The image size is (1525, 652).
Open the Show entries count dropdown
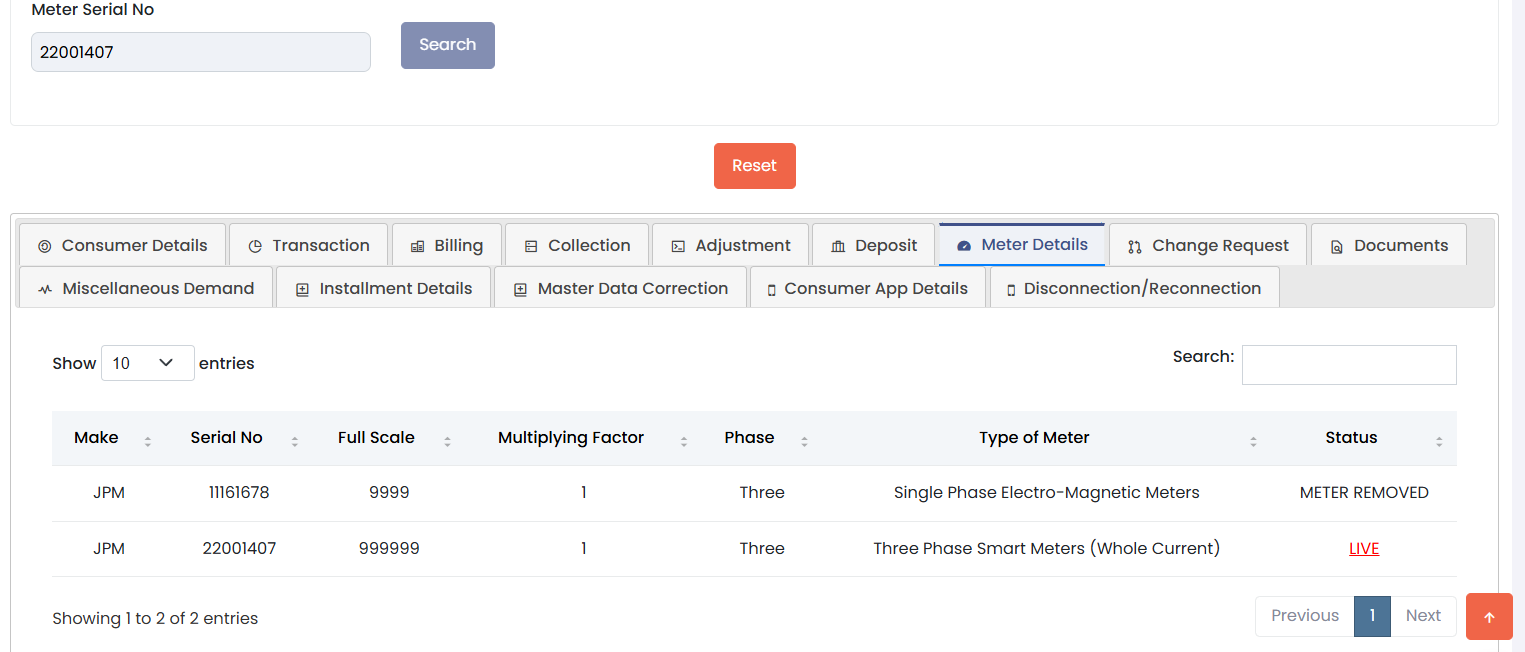[x=147, y=363]
